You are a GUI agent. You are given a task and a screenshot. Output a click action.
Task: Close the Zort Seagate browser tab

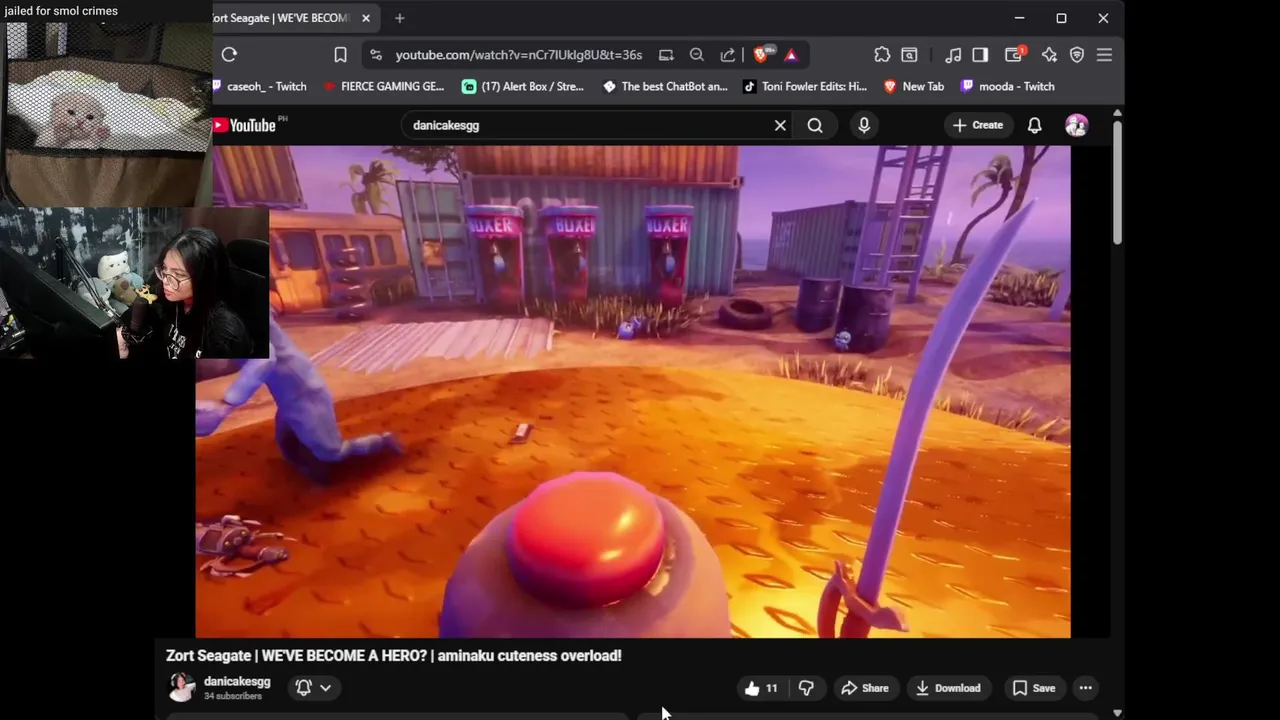coord(366,18)
